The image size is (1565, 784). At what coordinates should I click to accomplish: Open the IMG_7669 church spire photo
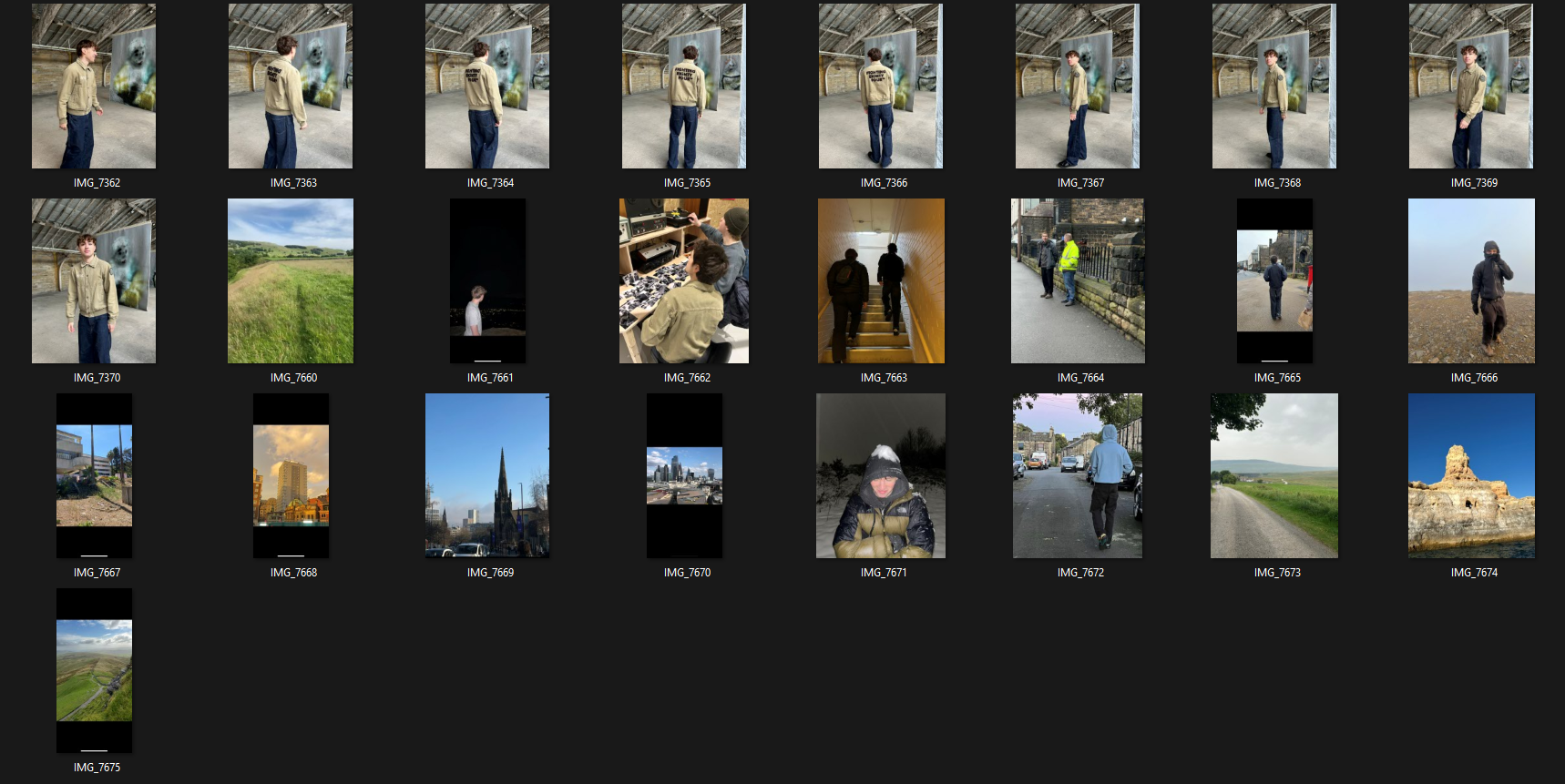[487, 476]
